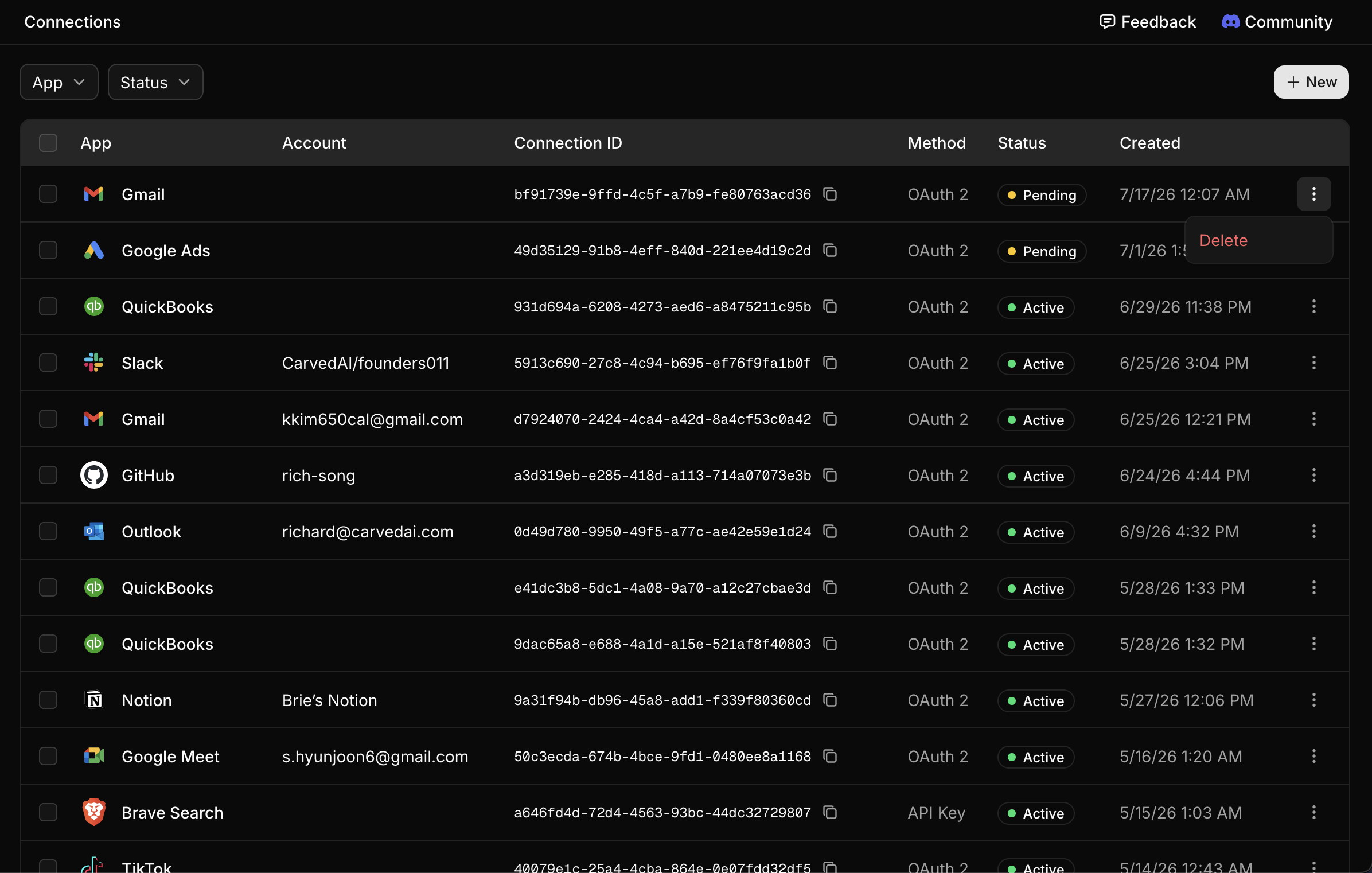Click the Notion app logo

tap(94, 700)
